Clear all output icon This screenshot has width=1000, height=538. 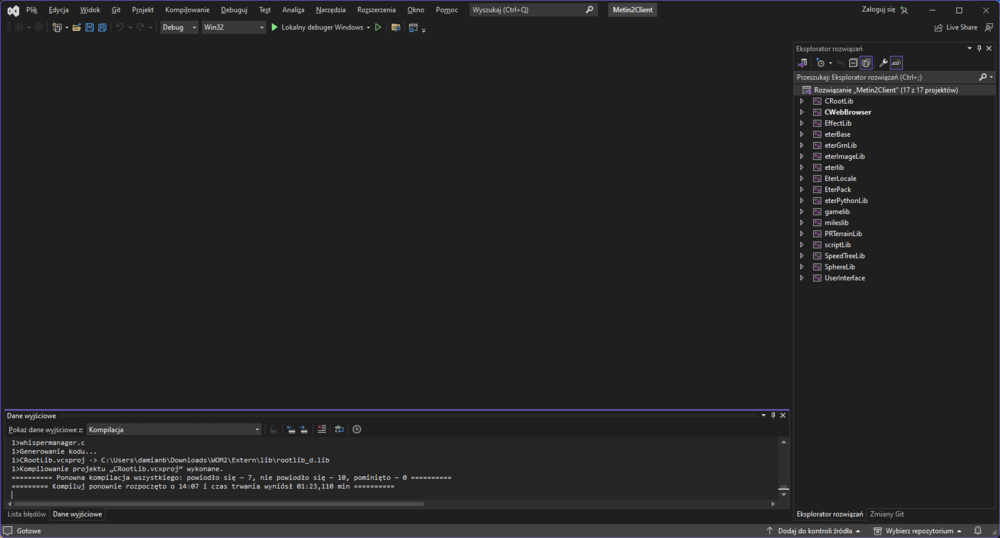pos(321,430)
